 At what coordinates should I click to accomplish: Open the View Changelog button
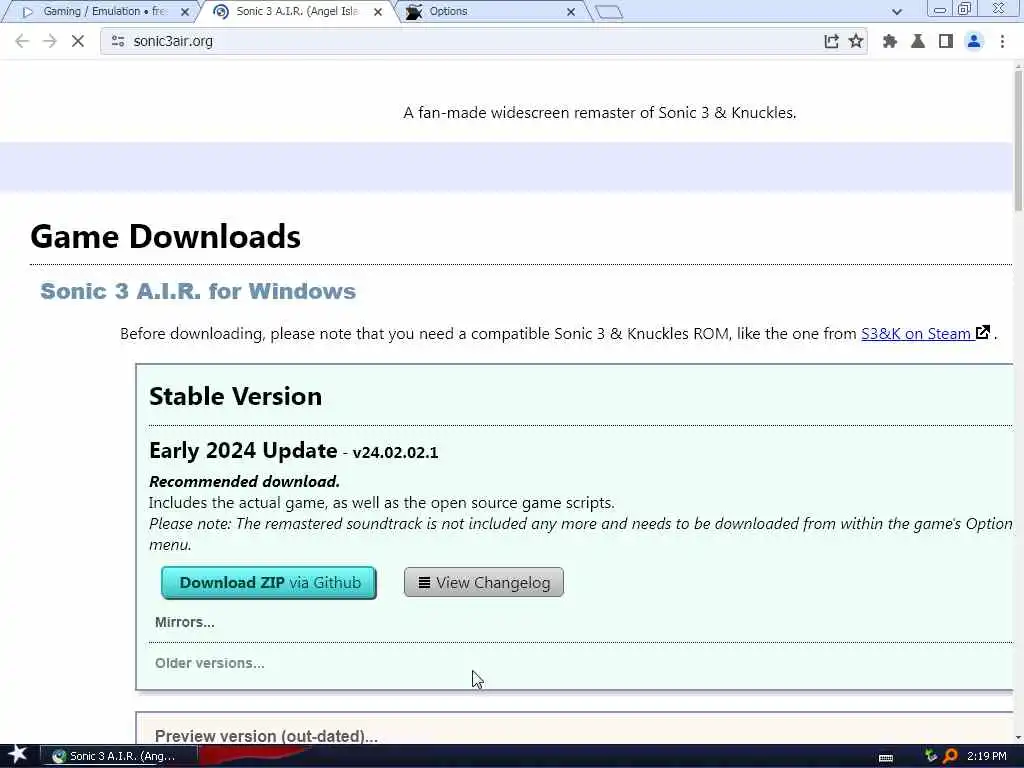[x=483, y=583]
